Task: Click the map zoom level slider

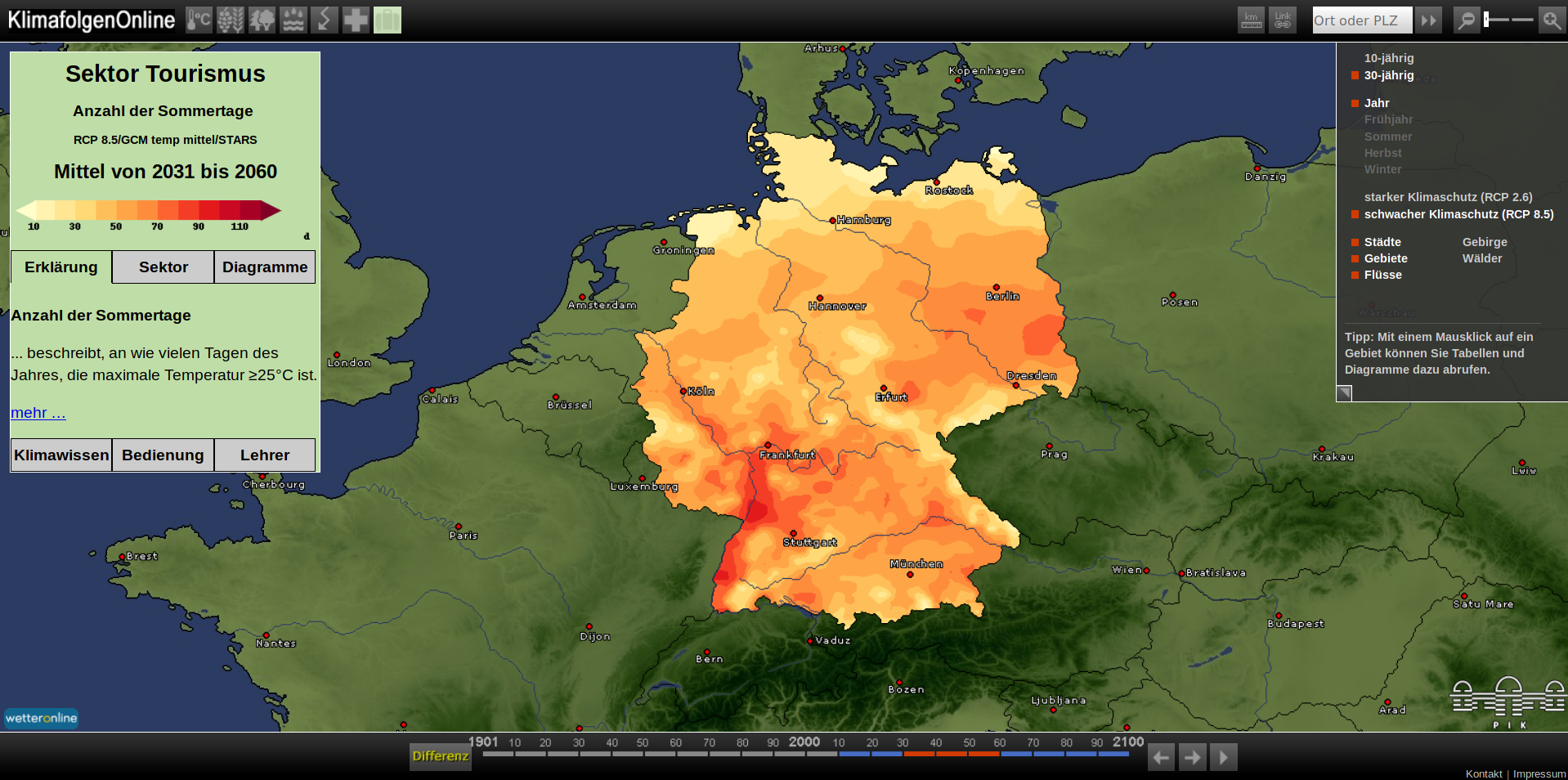Action: tap(1509, 19)
